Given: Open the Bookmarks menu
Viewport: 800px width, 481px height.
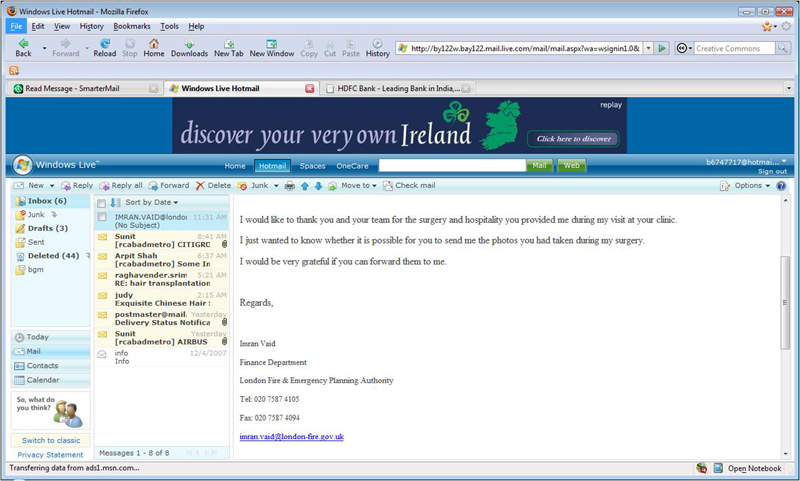Looking at the screenshot, I should (130, 26).
